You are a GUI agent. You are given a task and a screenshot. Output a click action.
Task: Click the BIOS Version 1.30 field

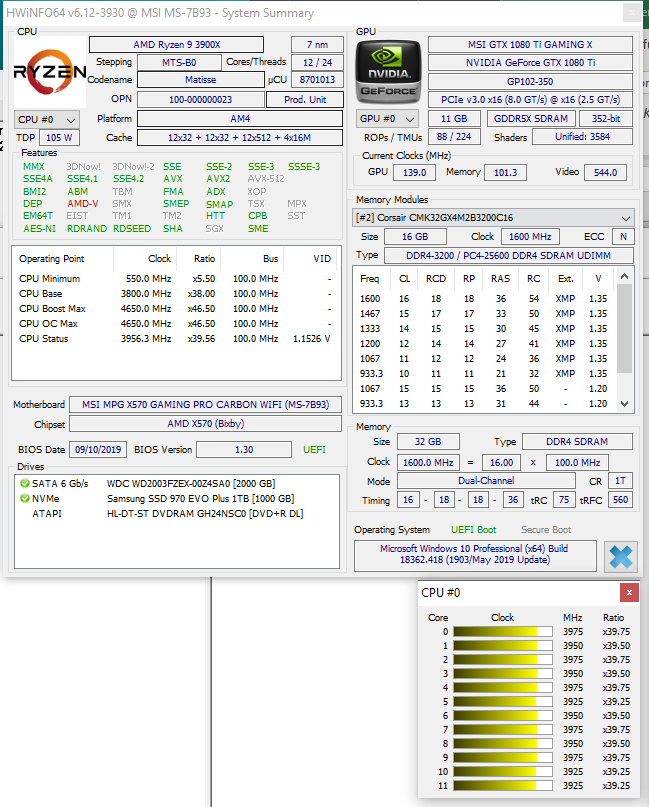(244, 449)
